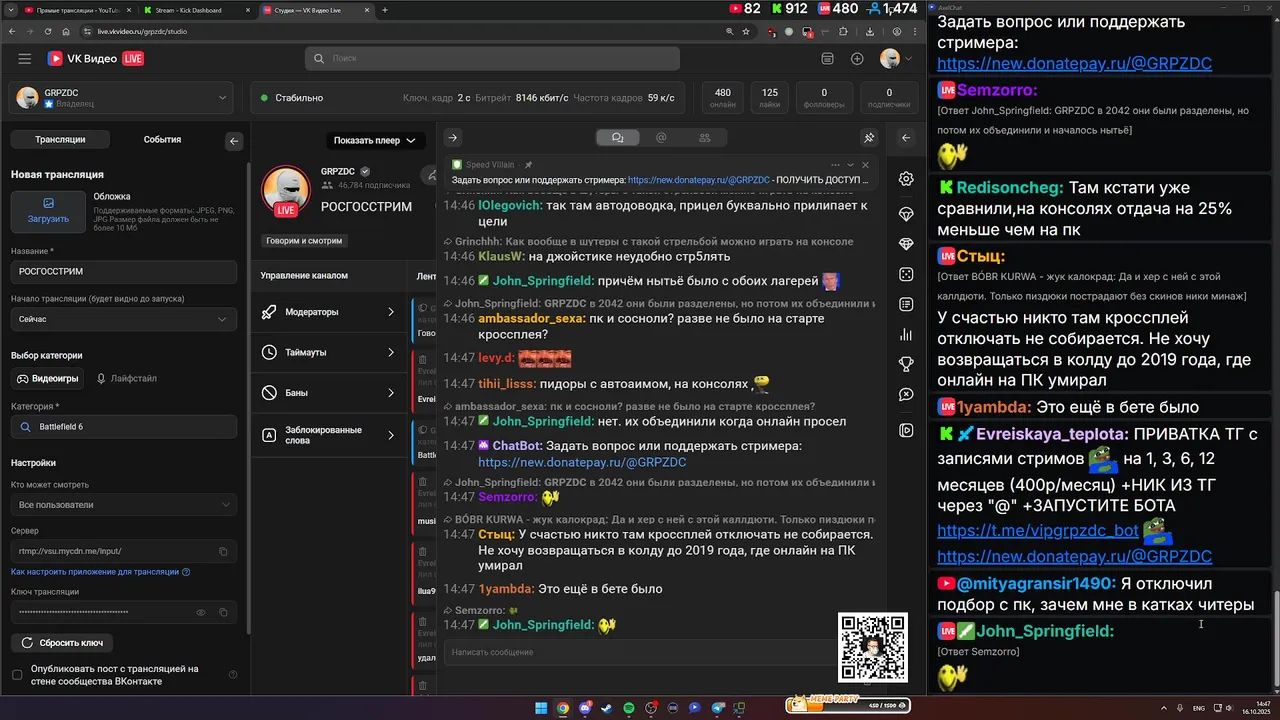This screenshot has width=1280, height=720.
Task: Click the list icon in right sidebar
Action: [x=906, y=304]
